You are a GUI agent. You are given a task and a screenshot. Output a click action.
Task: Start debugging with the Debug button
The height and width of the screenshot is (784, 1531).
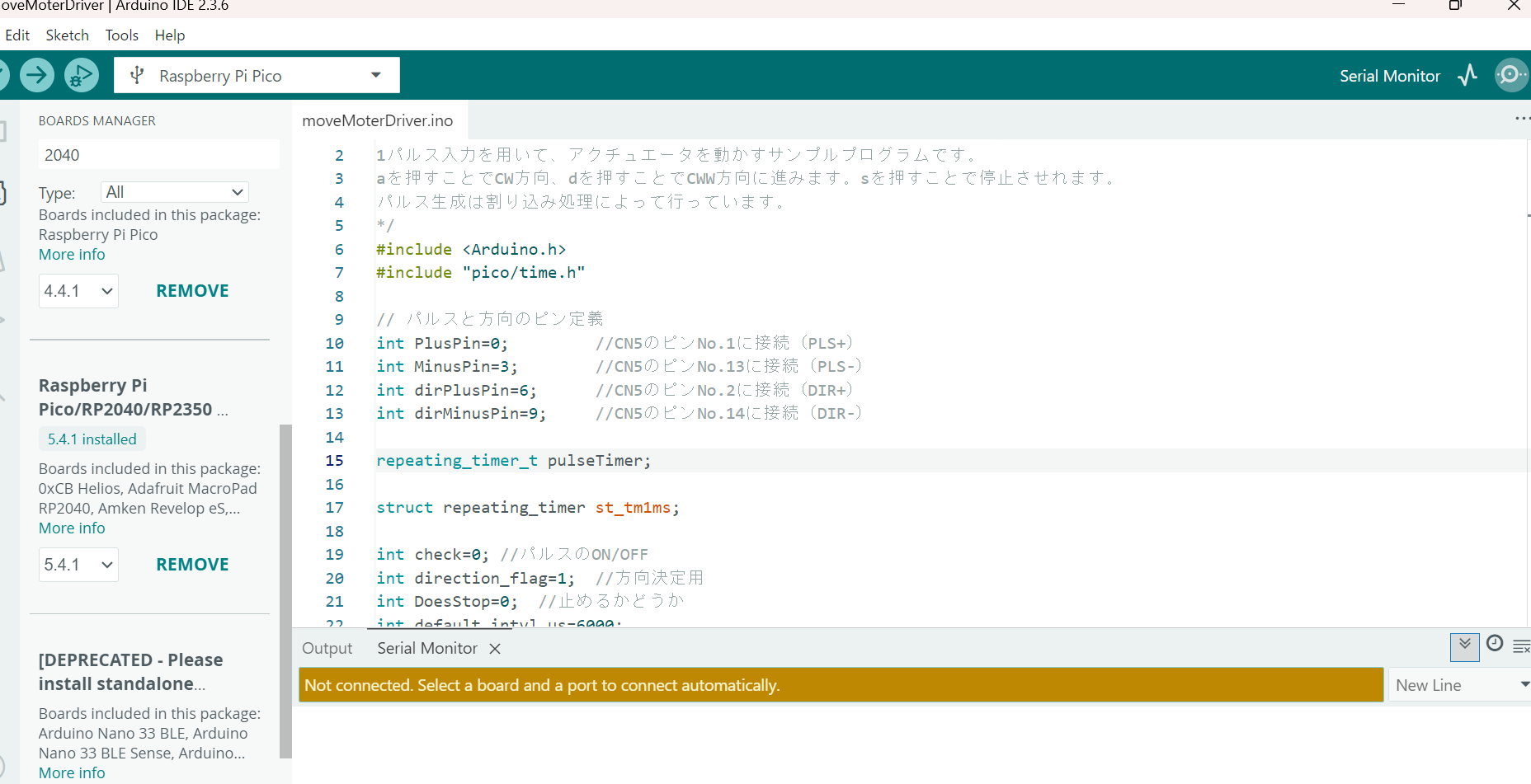pos(81,76)
